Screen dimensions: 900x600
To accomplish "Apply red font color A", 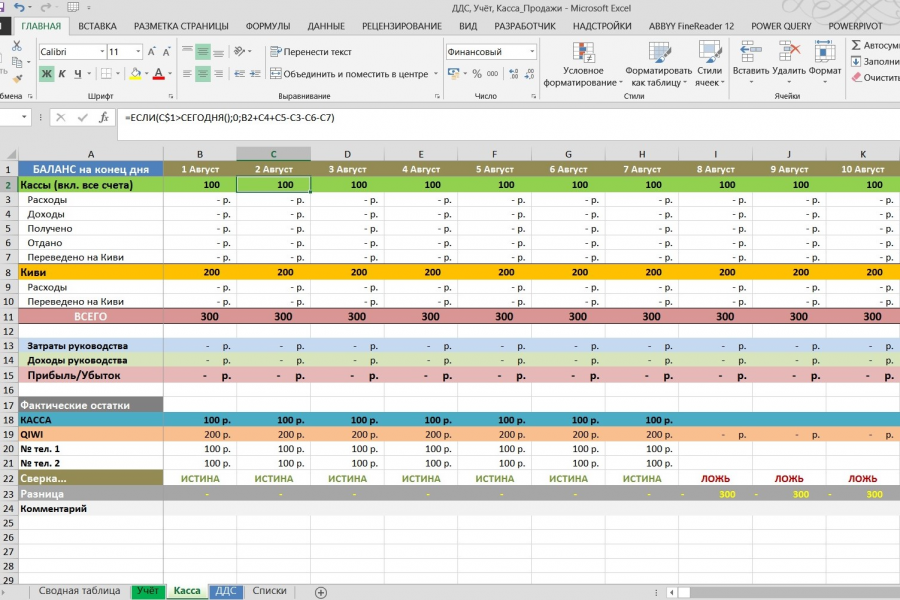I will [158, 73].
